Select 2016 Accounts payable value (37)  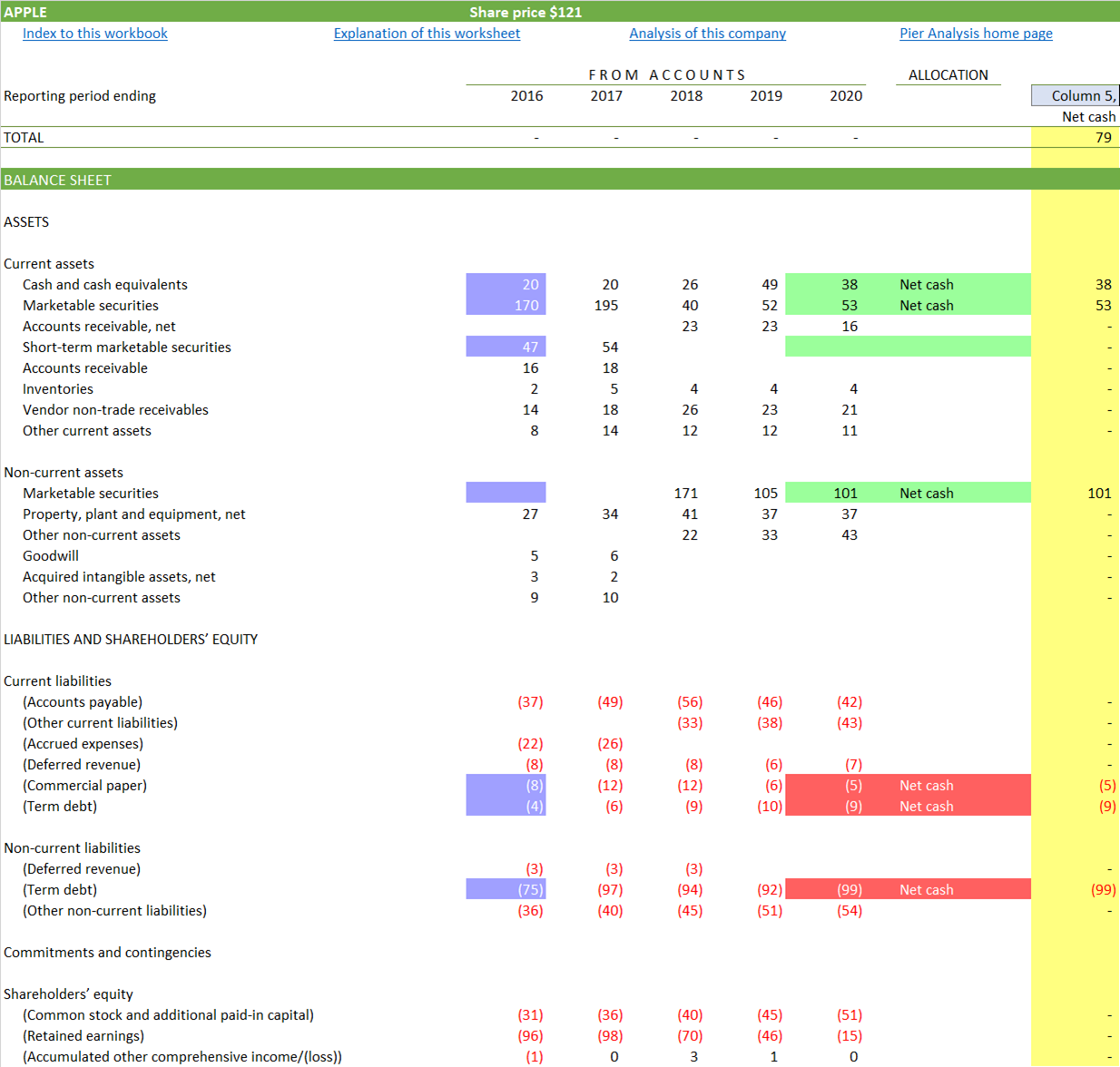pyautogui.click(x=530, y=702)
